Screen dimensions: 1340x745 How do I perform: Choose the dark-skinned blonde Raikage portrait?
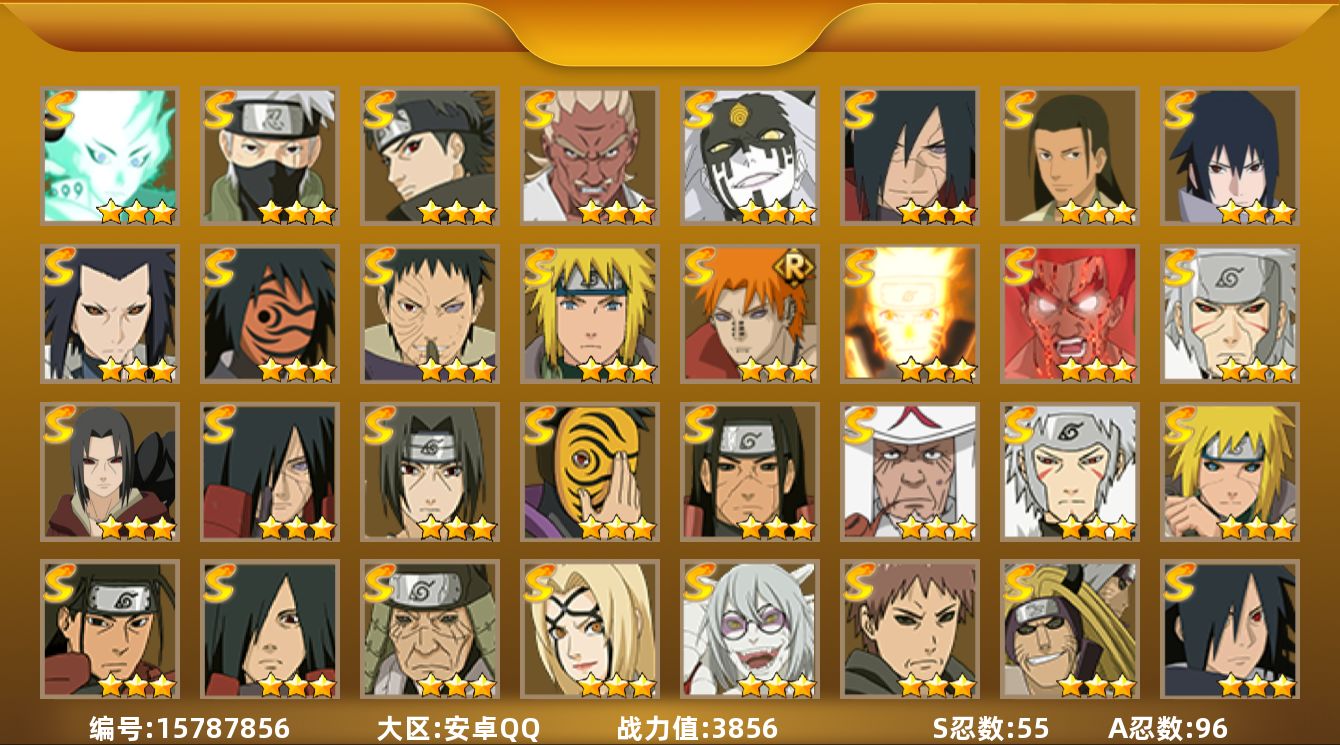click(590, 155)
